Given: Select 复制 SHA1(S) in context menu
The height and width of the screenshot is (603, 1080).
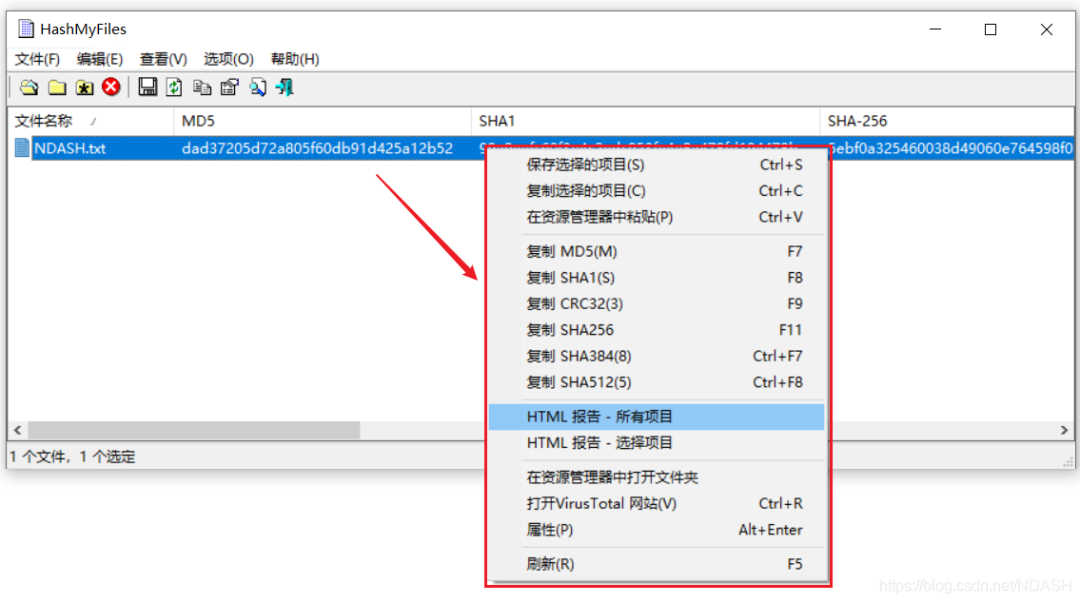Looking at the screenshot, I should (x=656, y=278).
